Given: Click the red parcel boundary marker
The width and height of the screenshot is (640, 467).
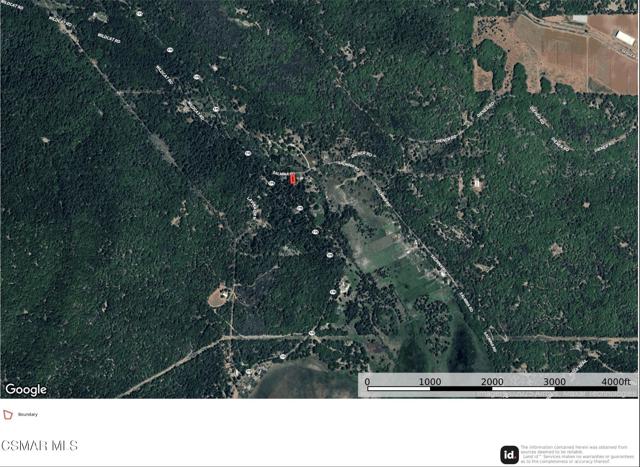Looking at the screenshot, I should click(293, 179).
